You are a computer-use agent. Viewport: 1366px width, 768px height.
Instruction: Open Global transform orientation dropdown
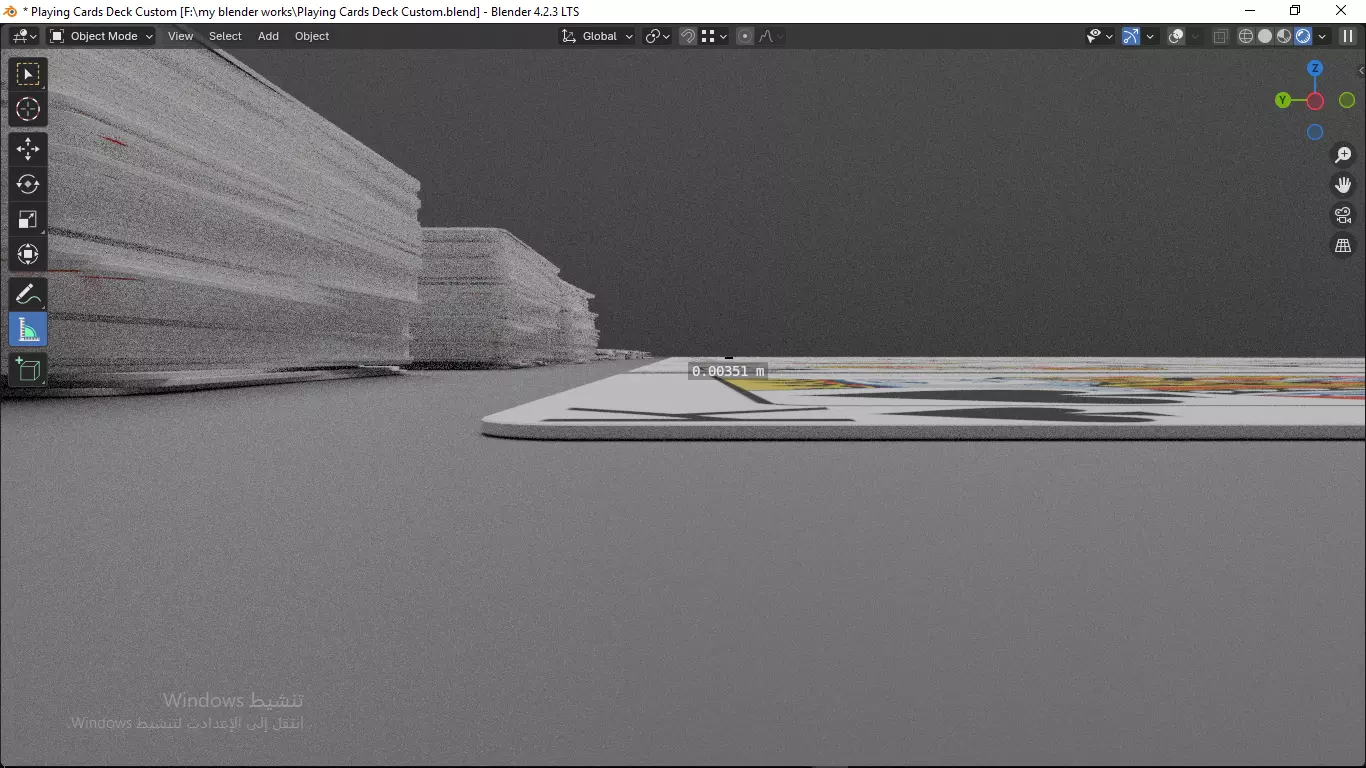[x=597, y=36]
